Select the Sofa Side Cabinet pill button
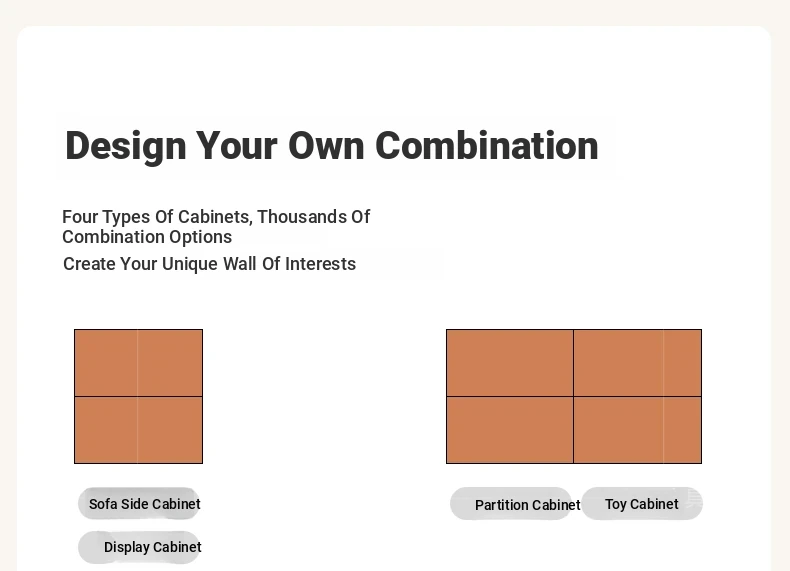 pyautogui.click(x=139, y=503)
